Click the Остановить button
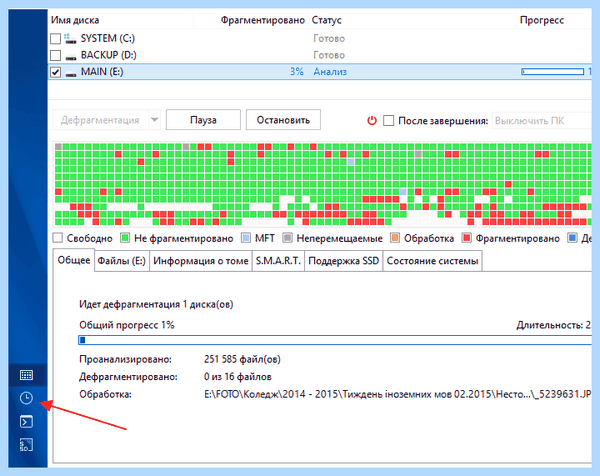Viewport: 600px width, 476px height. point(283,120)
